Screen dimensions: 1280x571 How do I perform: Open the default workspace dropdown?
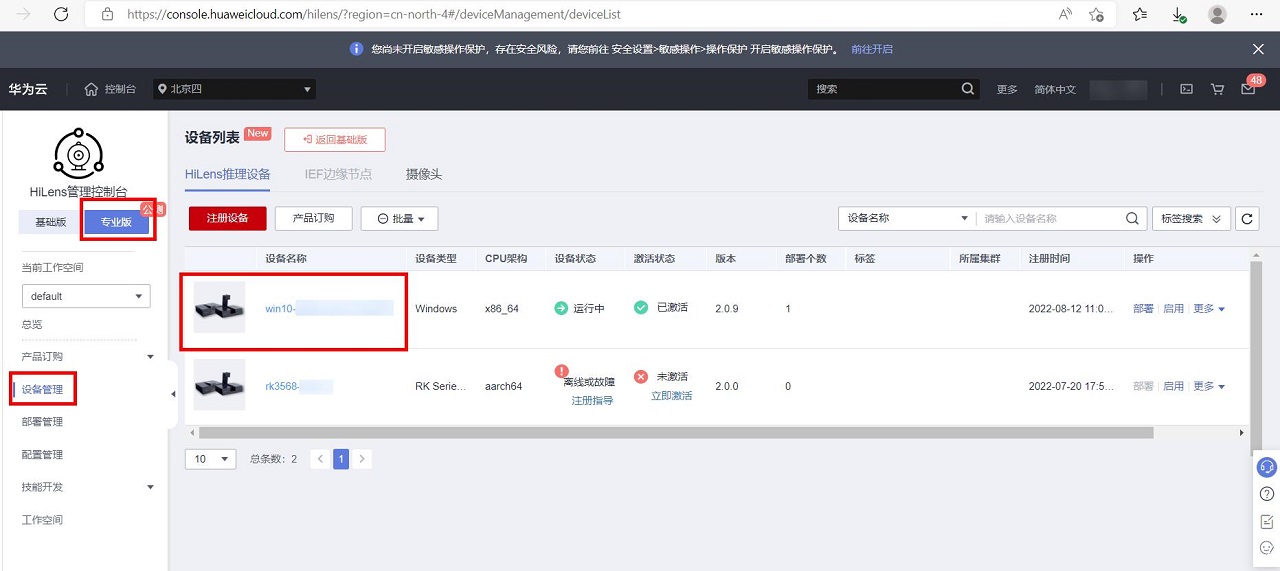pyautogui.click(x=86, y=296)
